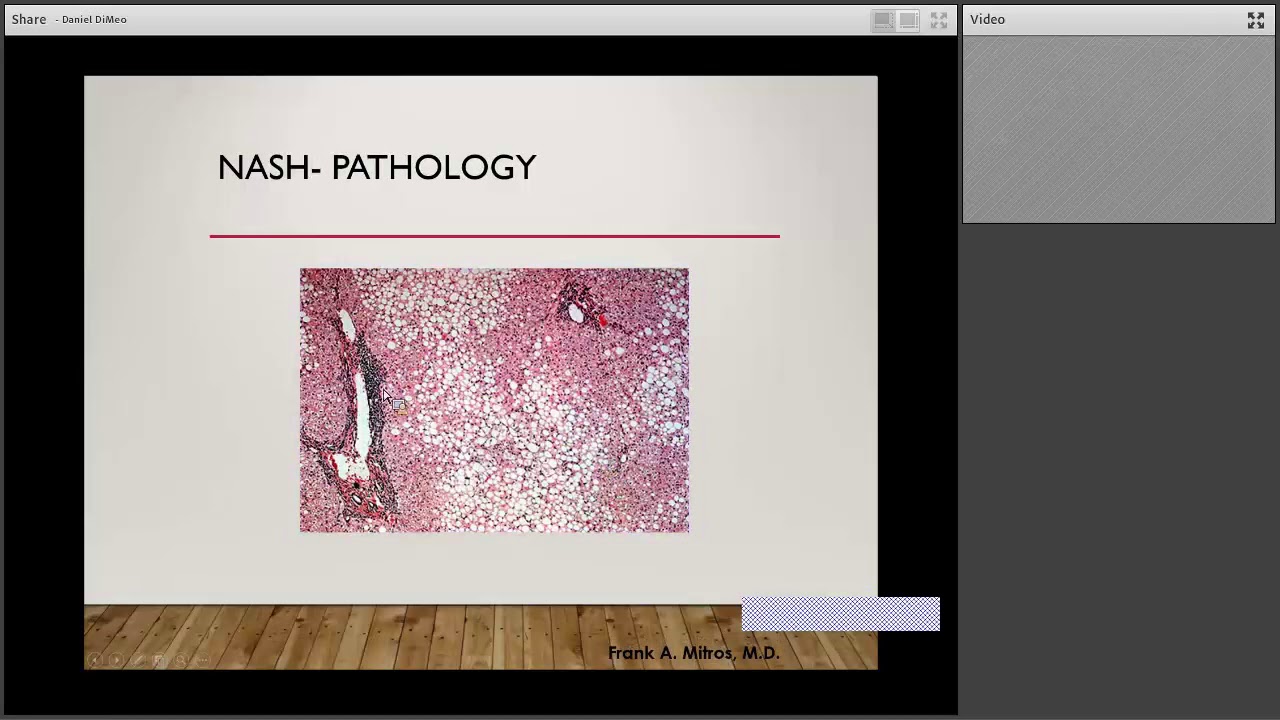
Task: Click the Frank A. Mitros, M.D. credit
Action: [x=693, y=653]
